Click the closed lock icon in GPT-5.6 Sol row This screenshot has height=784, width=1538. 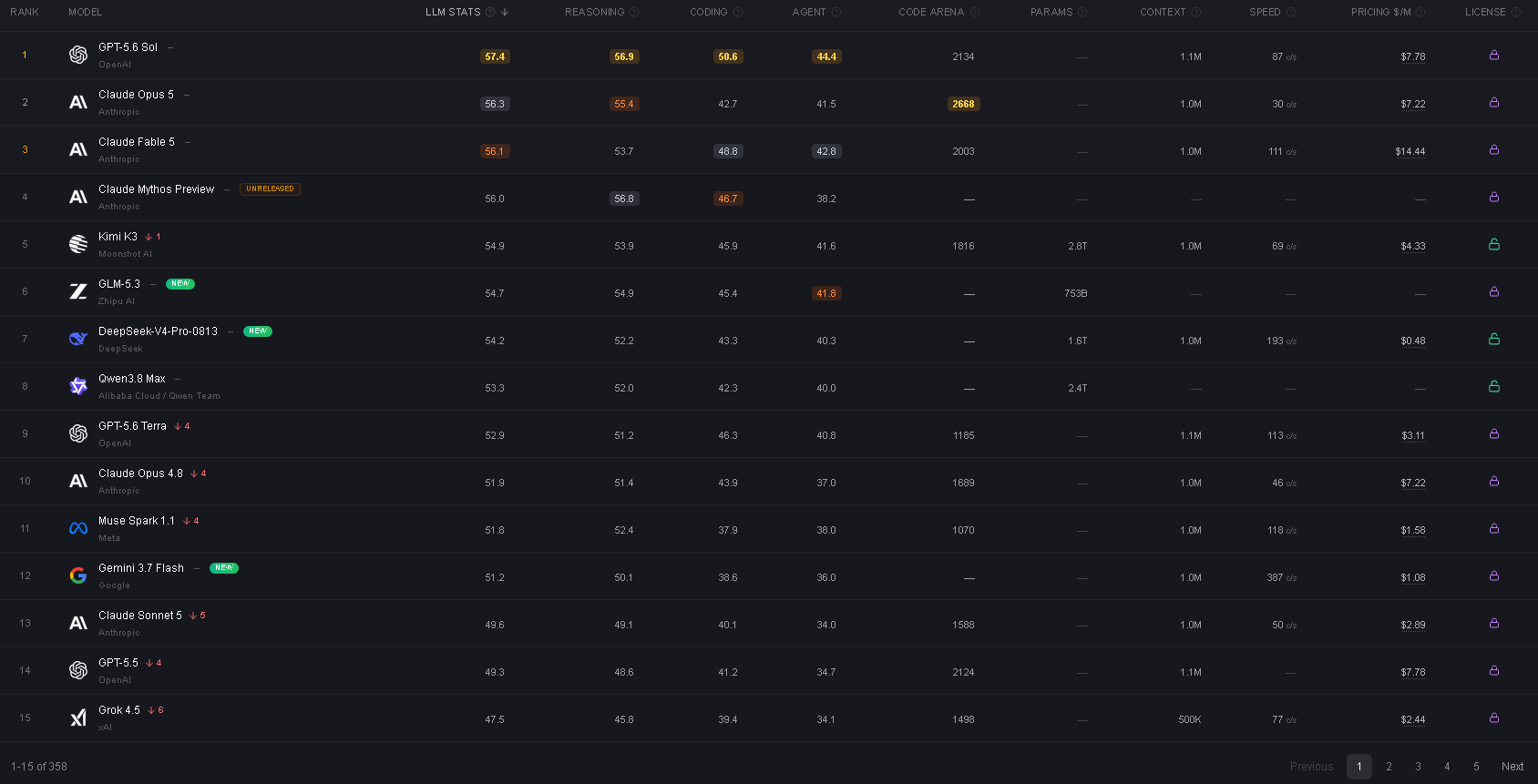(1494, 55)
